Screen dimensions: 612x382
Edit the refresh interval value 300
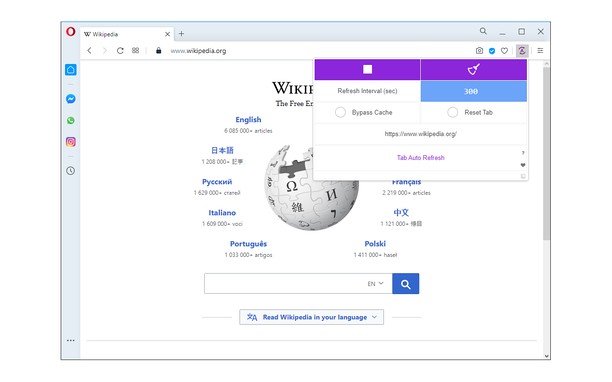coord(474,91)
